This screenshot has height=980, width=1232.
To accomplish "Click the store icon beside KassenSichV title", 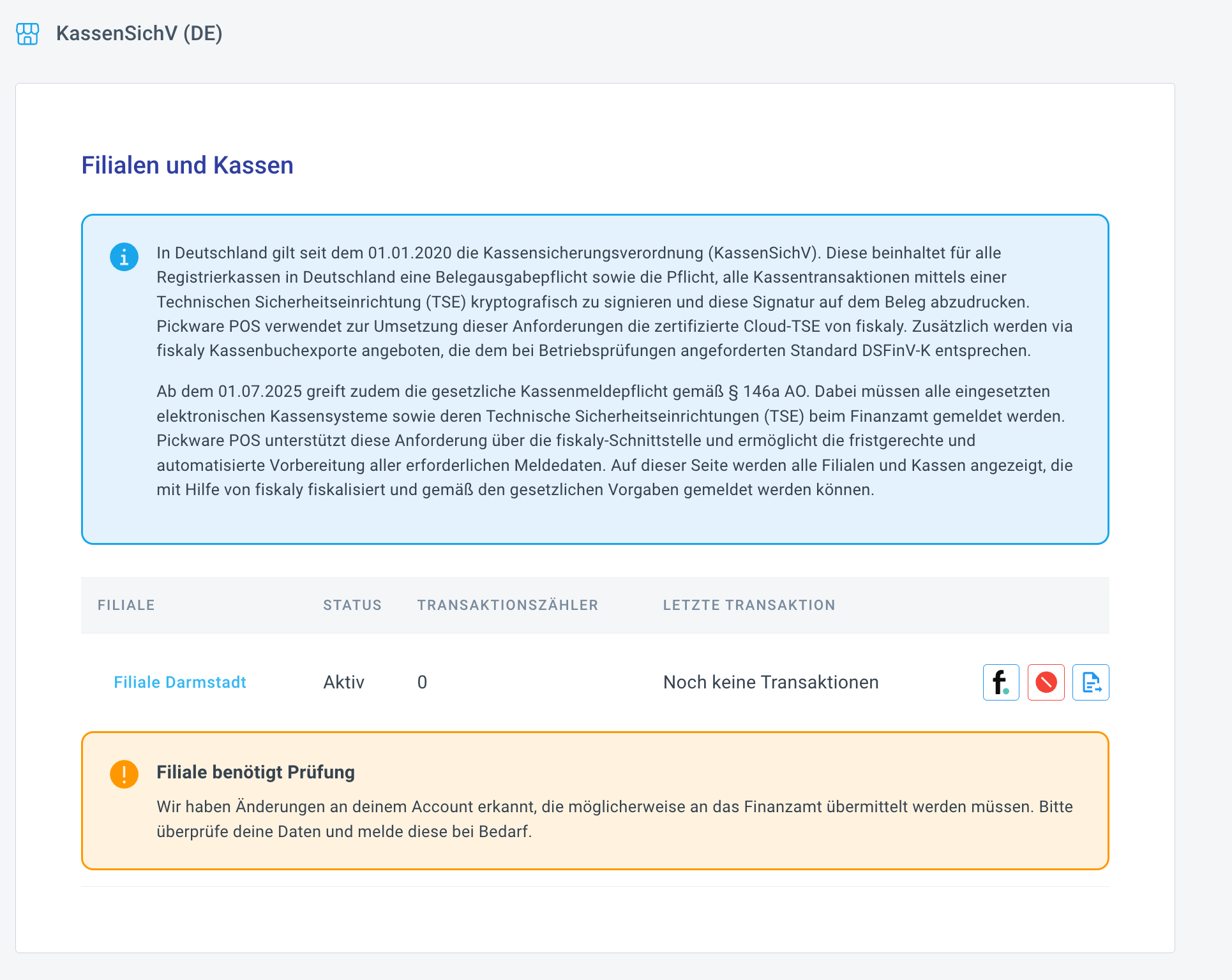I will tap(27, 34).
